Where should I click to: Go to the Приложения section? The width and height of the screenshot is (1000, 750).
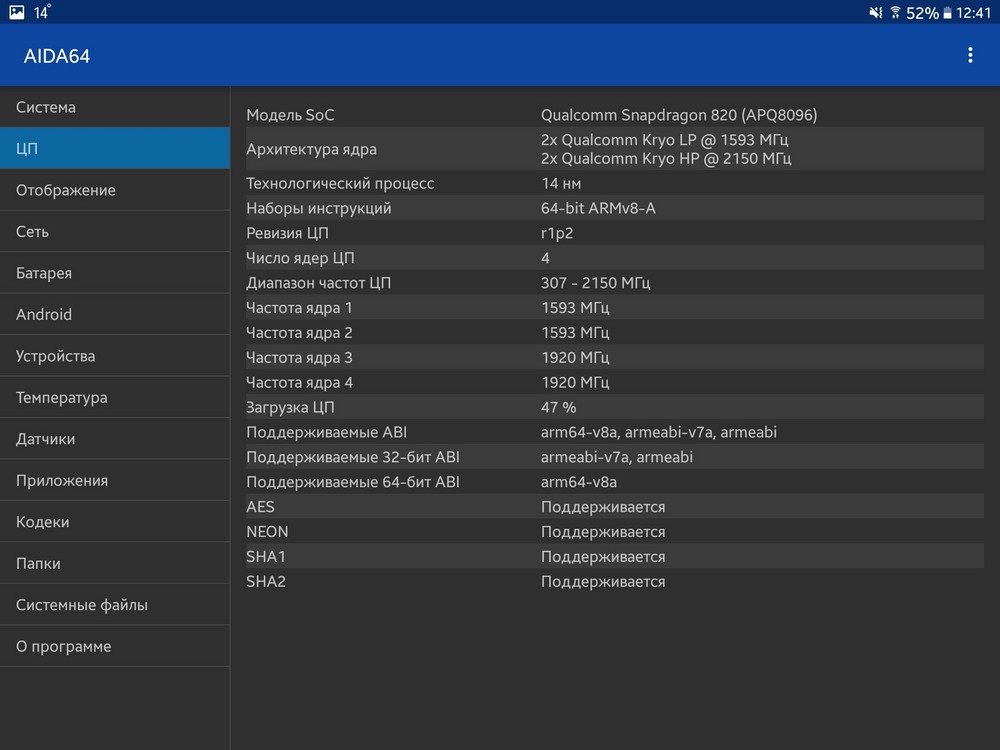click(x=115, y=480)
